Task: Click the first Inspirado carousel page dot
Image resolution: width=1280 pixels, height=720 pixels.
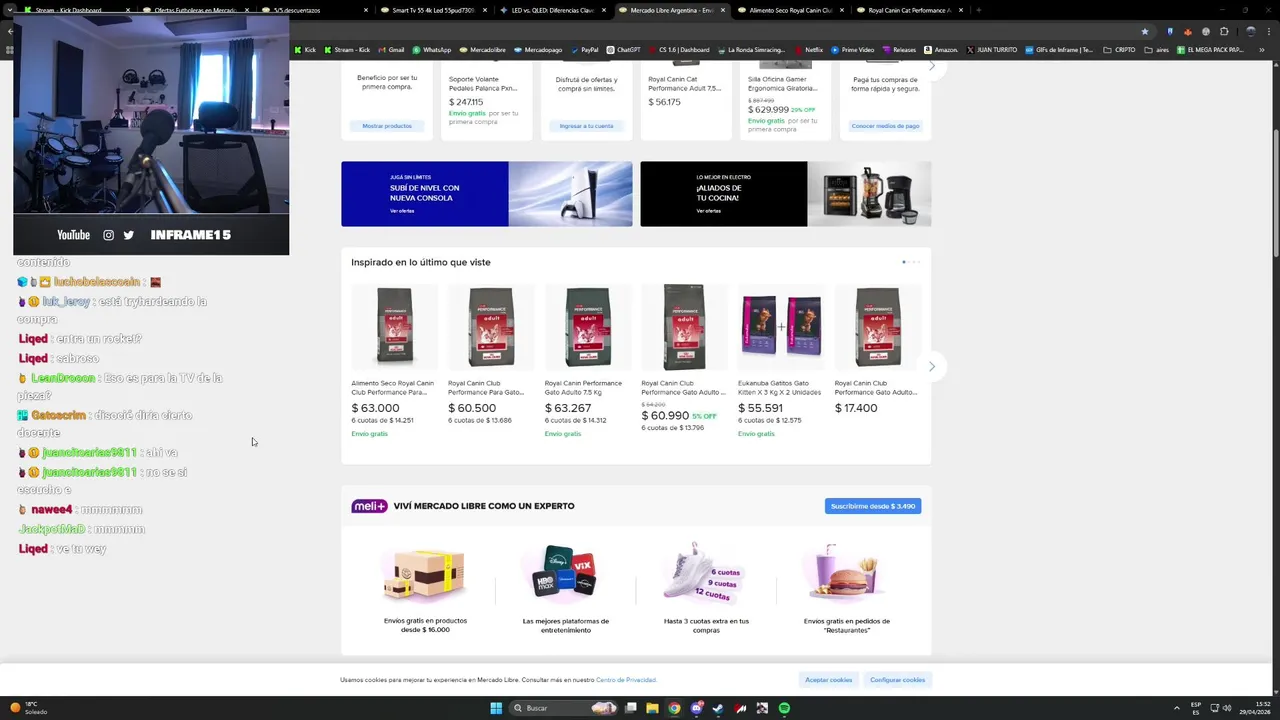Action: 904,262
